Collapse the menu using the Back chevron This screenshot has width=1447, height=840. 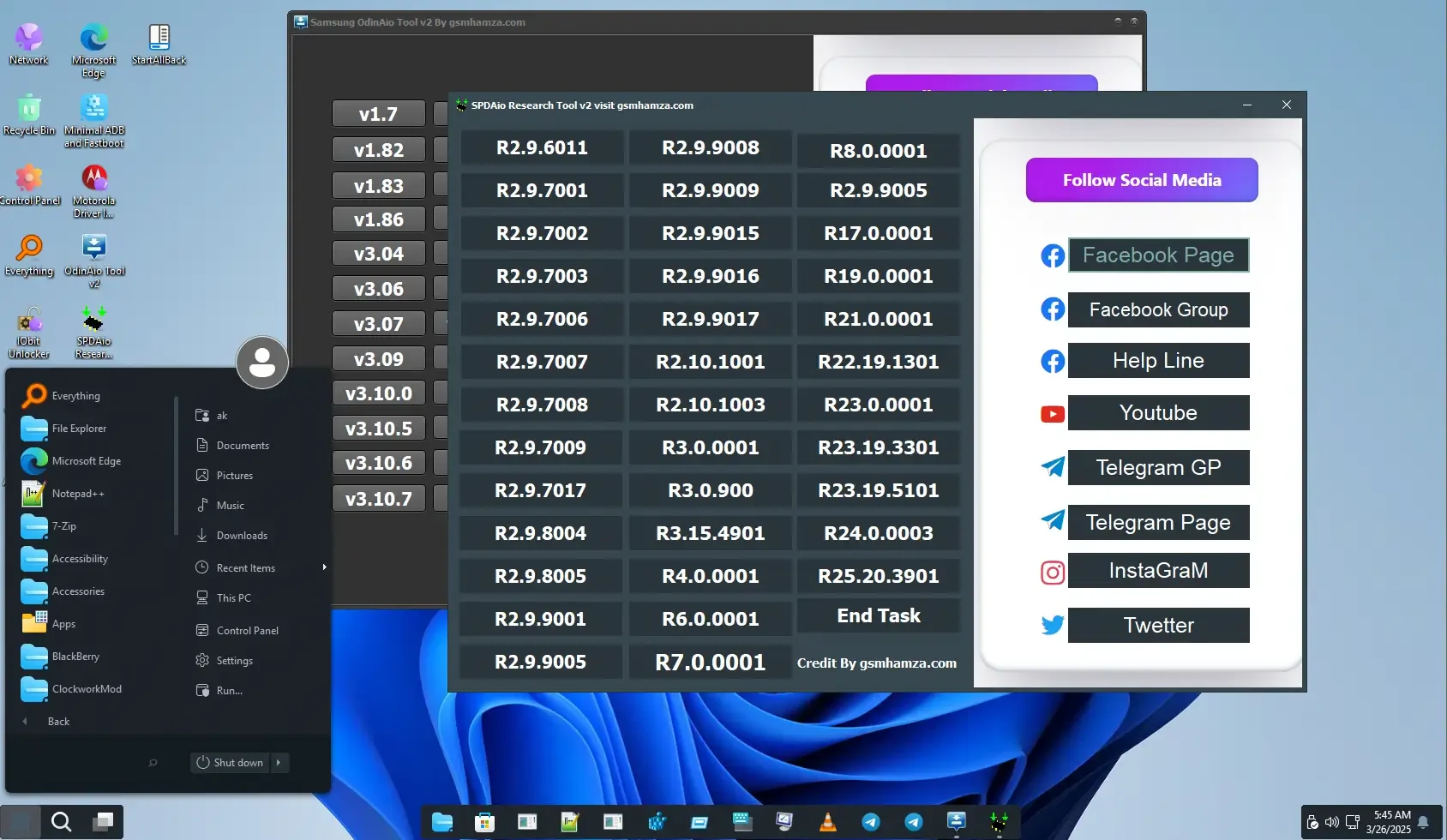tap(24, 721)
